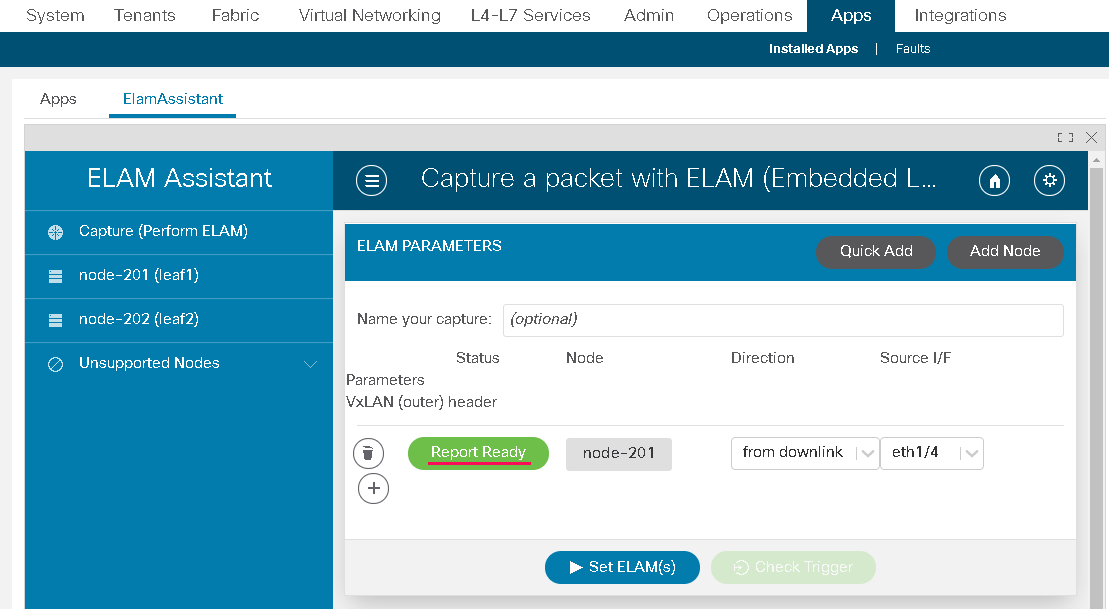Image resolution: width=1109 pixels, height=609 pixels.
Task: Open the eth1/4 source interface dropdown
Action: coord(931,453)
